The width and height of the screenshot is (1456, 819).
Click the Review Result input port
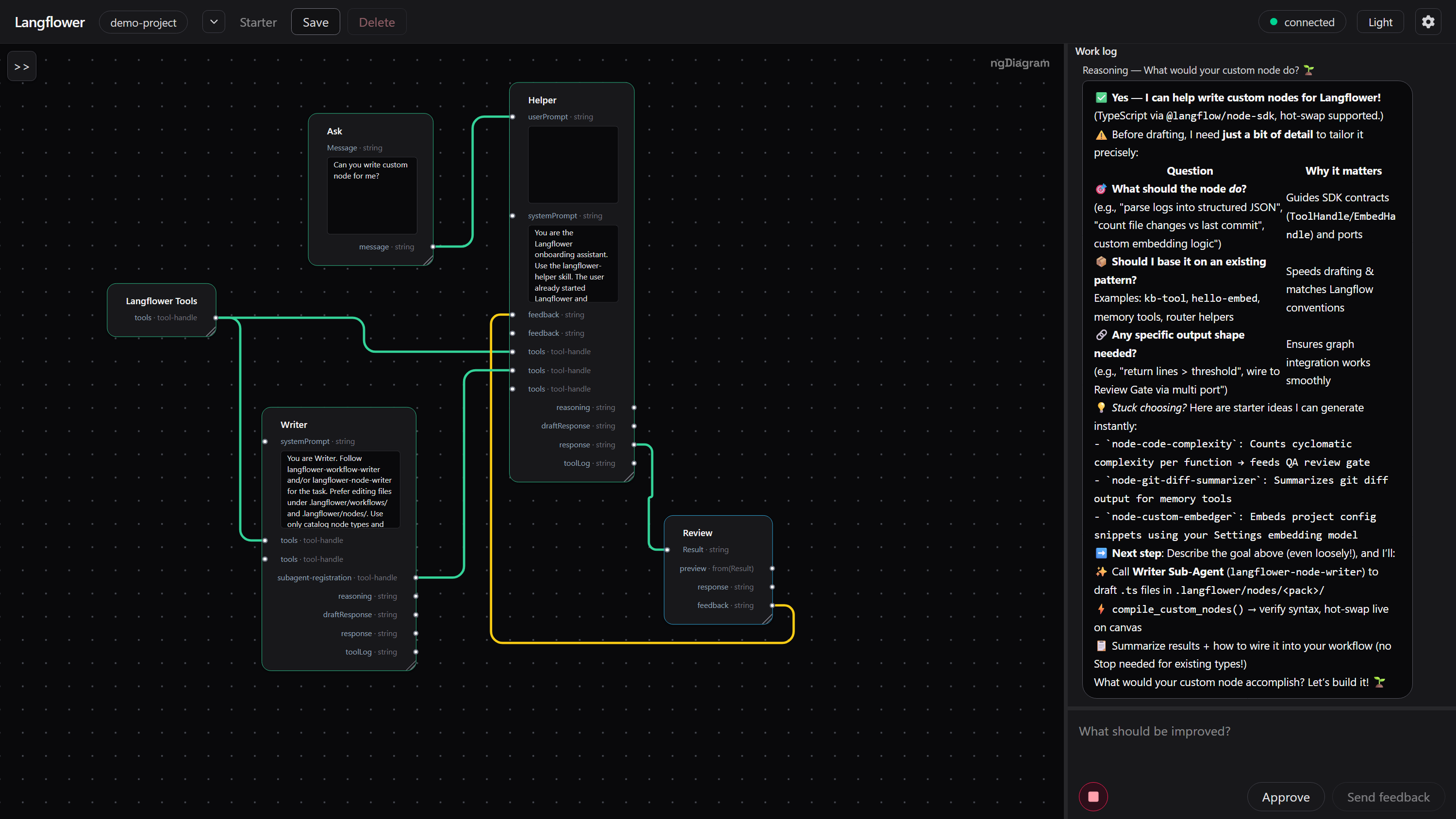click(667, 549)
